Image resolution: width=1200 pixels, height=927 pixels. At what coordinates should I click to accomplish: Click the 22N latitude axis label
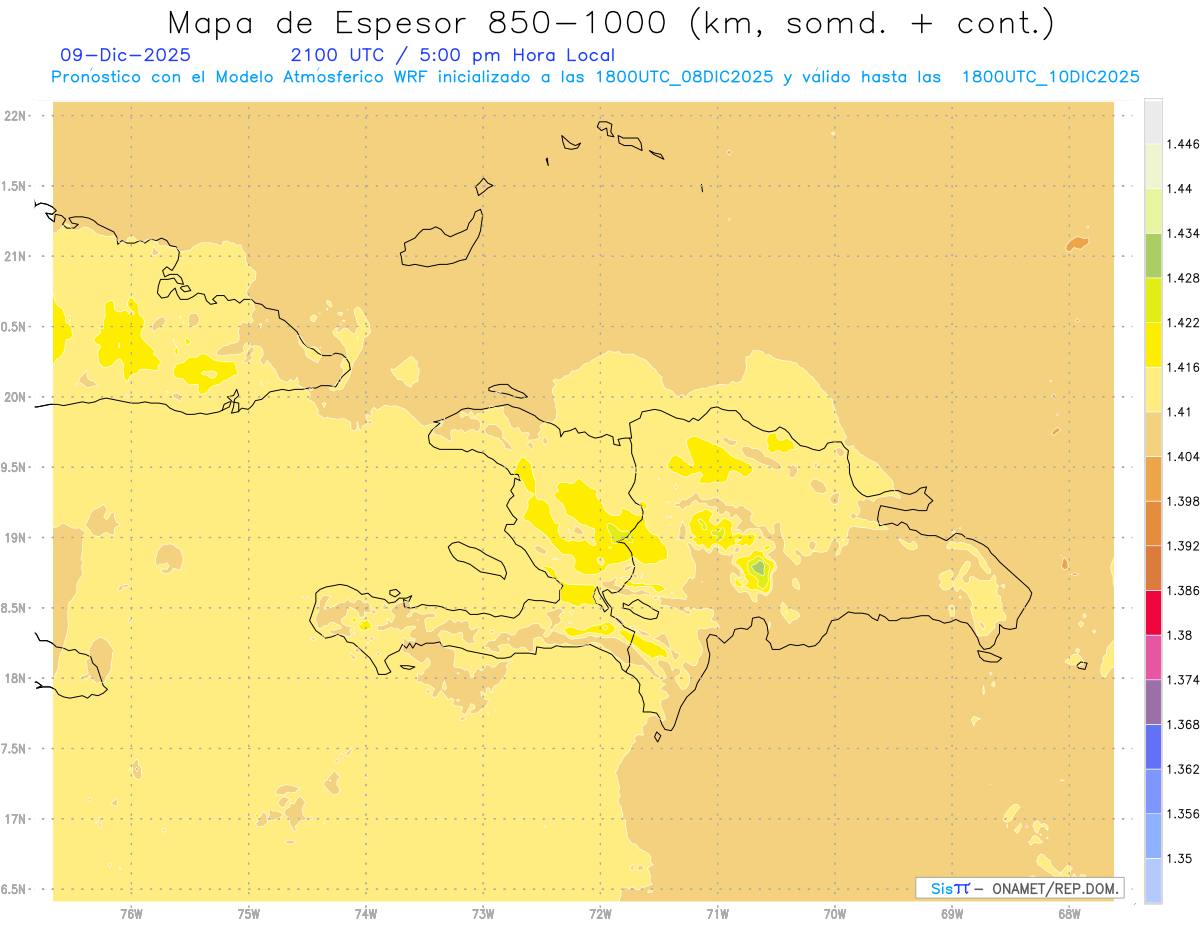17,115
